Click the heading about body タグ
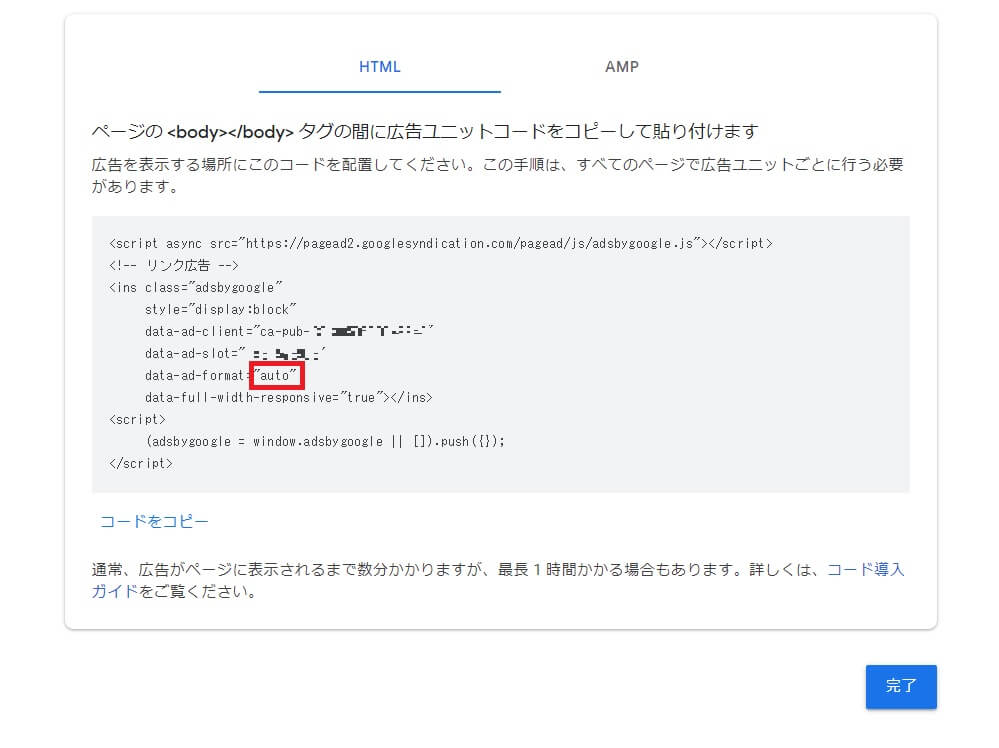999x748 pixels. pos(425,132)
